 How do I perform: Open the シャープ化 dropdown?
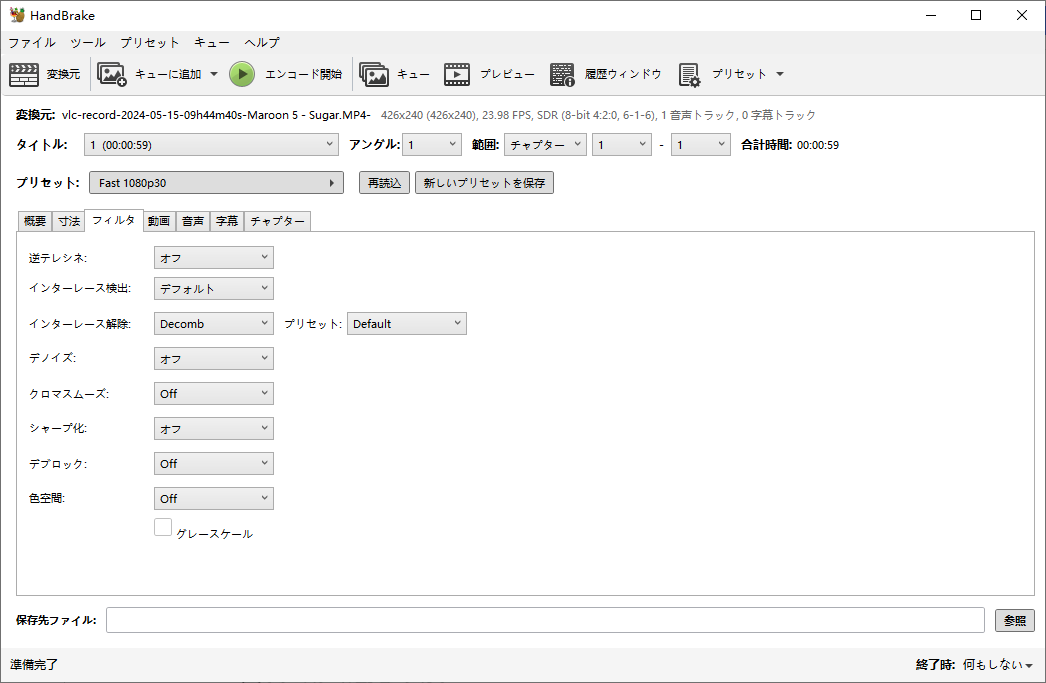pos(213,428)
